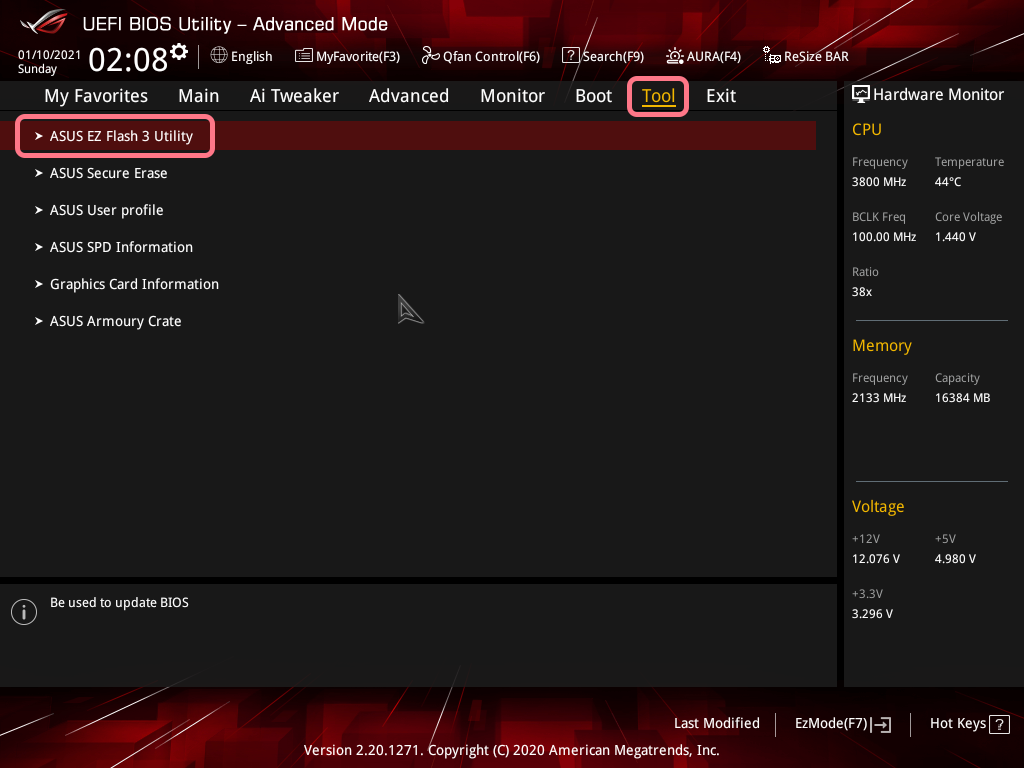Open the Exit tab
This screenshot has height=768, width=1024.
[x=721, y=96]
